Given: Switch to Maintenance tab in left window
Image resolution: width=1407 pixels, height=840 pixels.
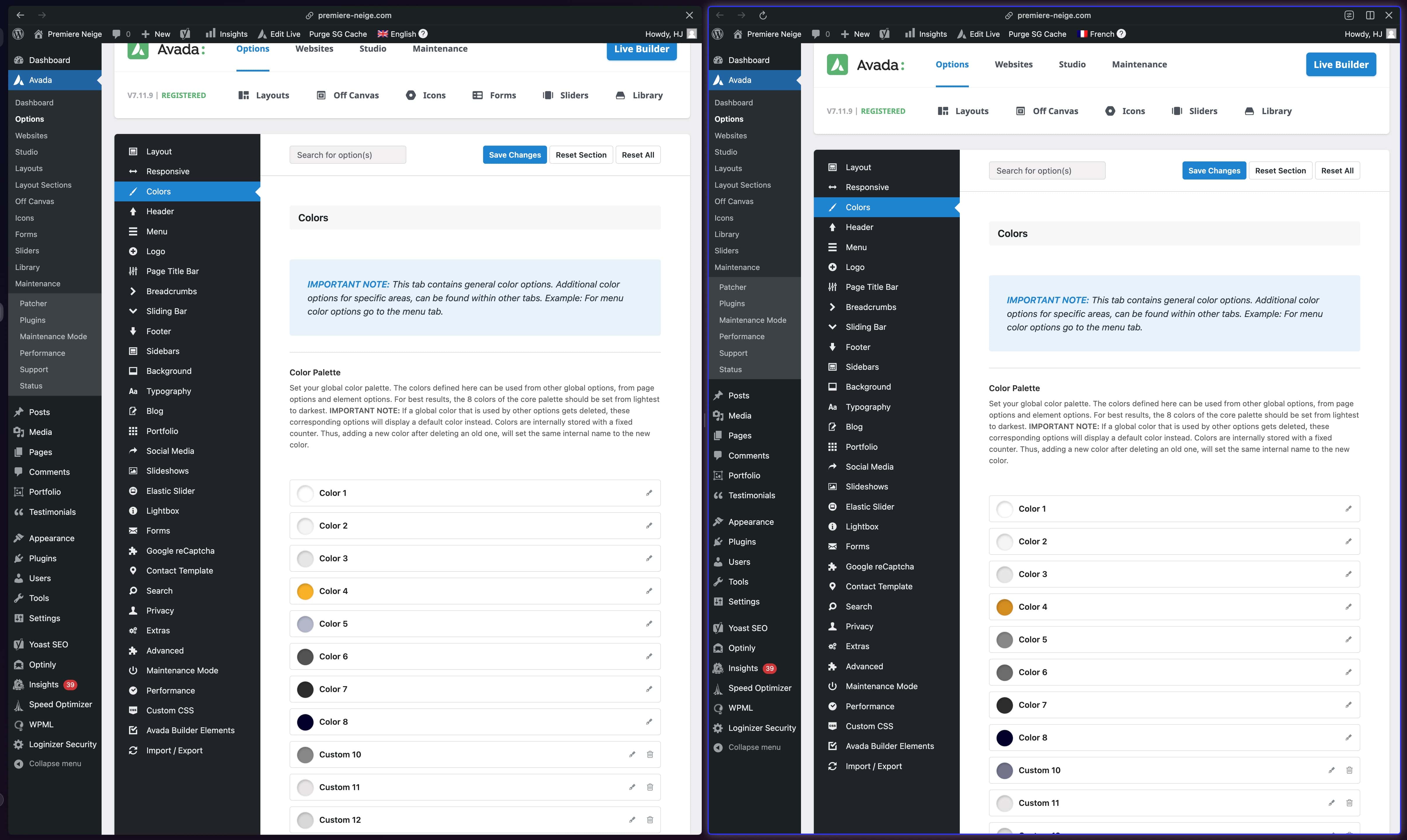Looking at the screenshot, I should [x=440, y=49].
